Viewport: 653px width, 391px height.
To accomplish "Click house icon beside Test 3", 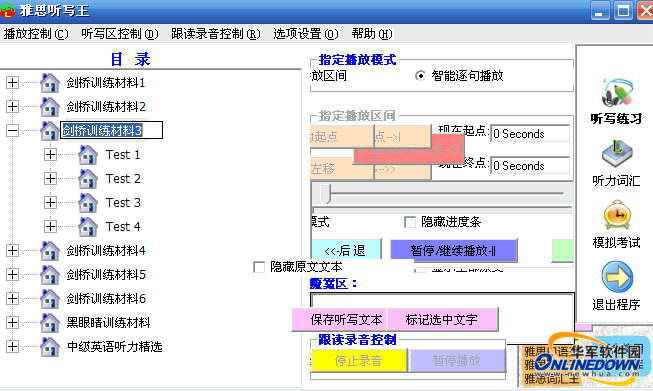I will coord(88,203).
